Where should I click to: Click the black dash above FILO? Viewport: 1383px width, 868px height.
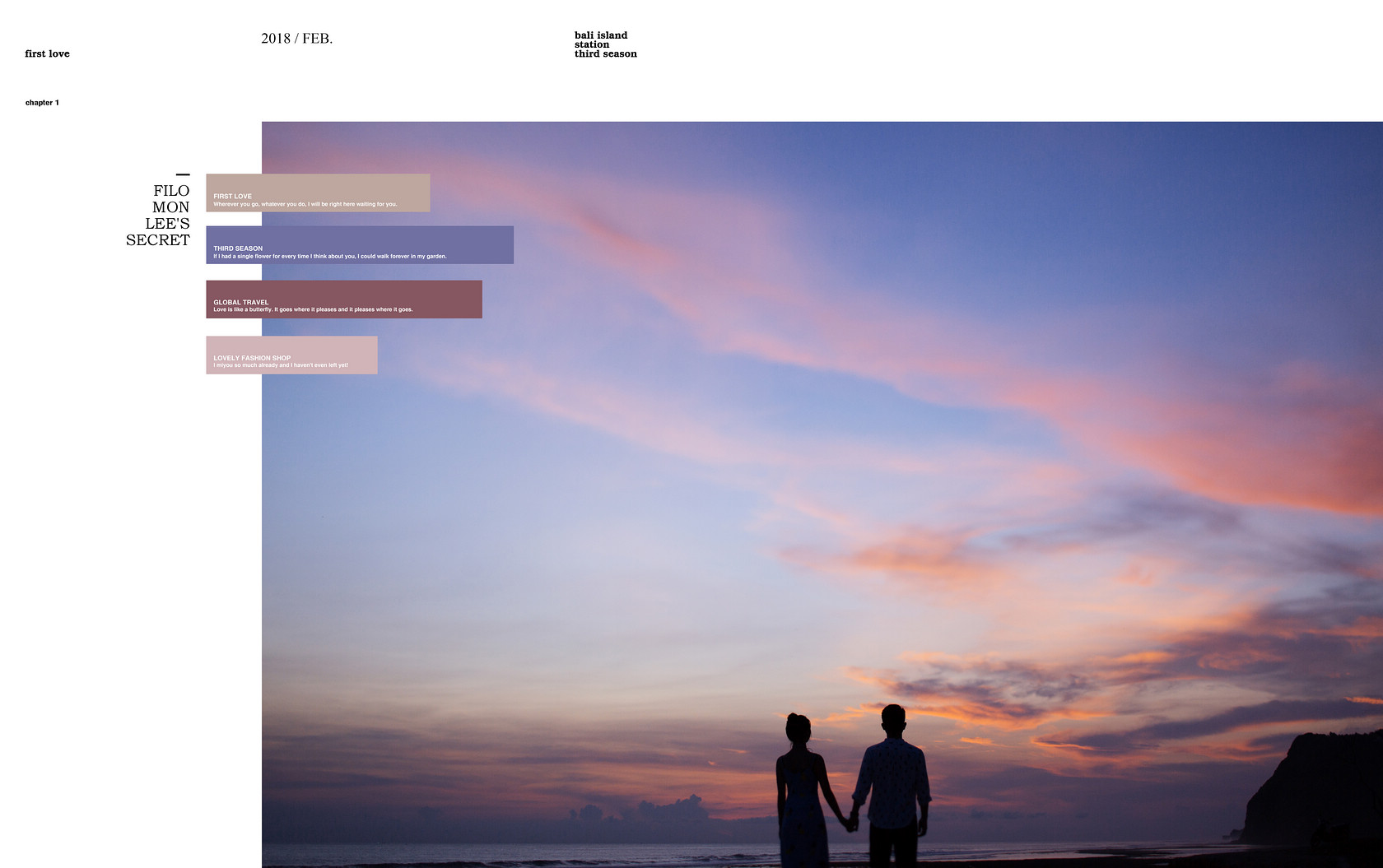pyautogui.click(x=183, y=174)
